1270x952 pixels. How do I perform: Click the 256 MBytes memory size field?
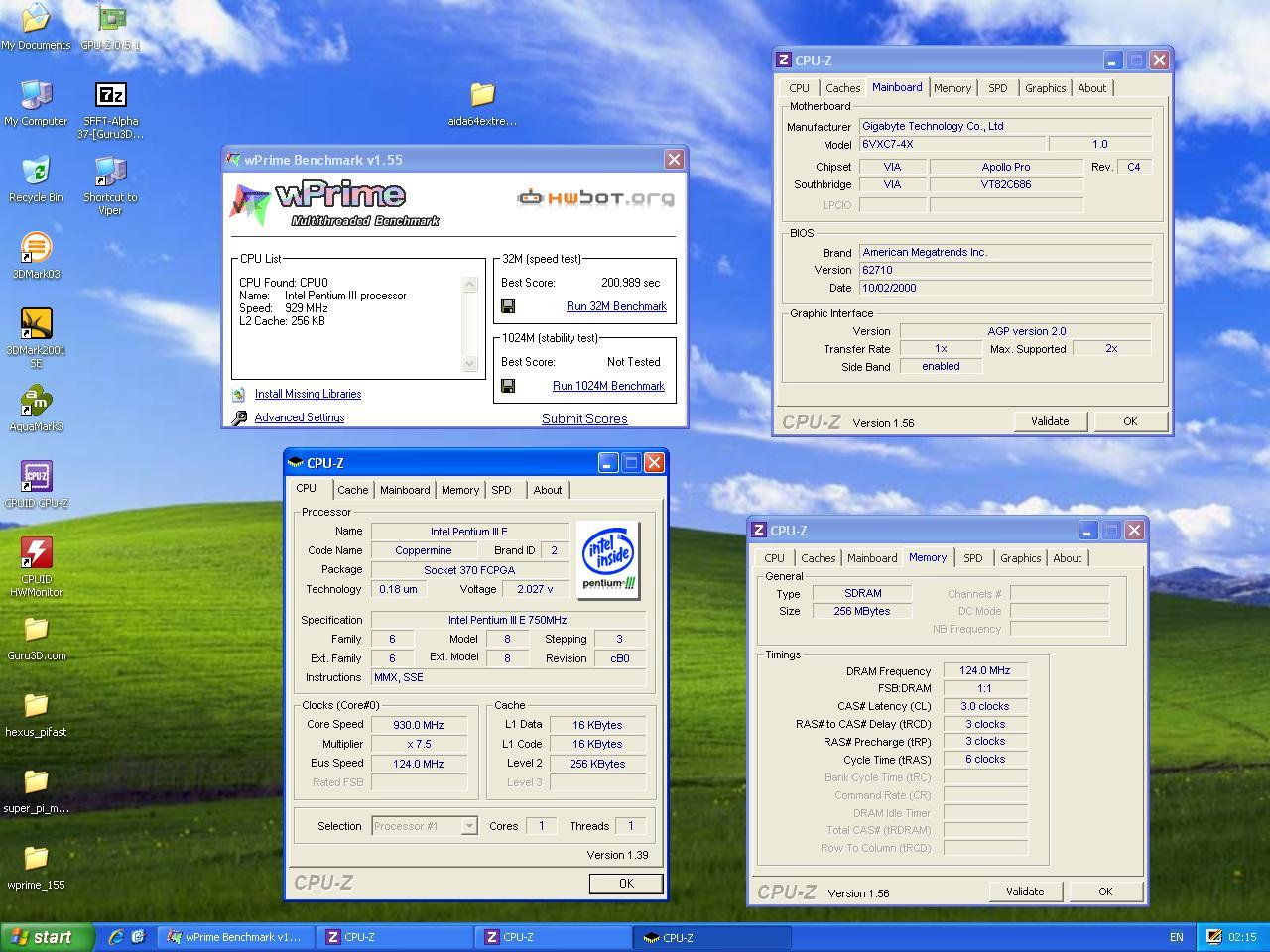coord(862,611)
